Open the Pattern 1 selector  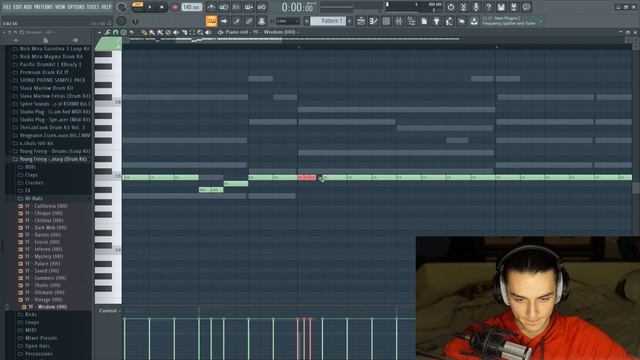click(x=328, y=21)
